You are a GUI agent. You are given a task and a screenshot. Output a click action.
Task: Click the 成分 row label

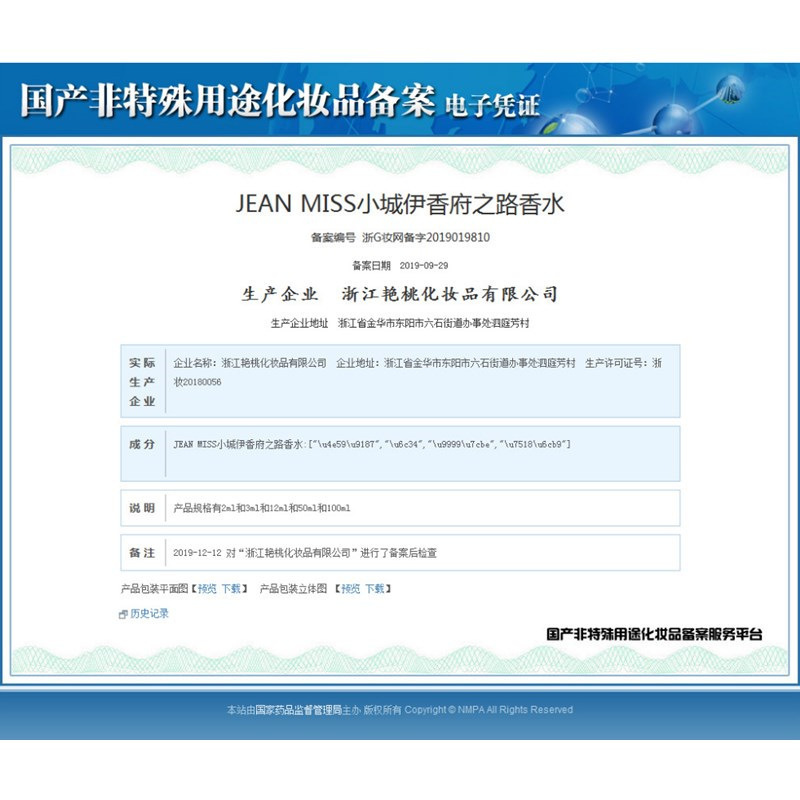pyautogui.click(x=142, y=444)
